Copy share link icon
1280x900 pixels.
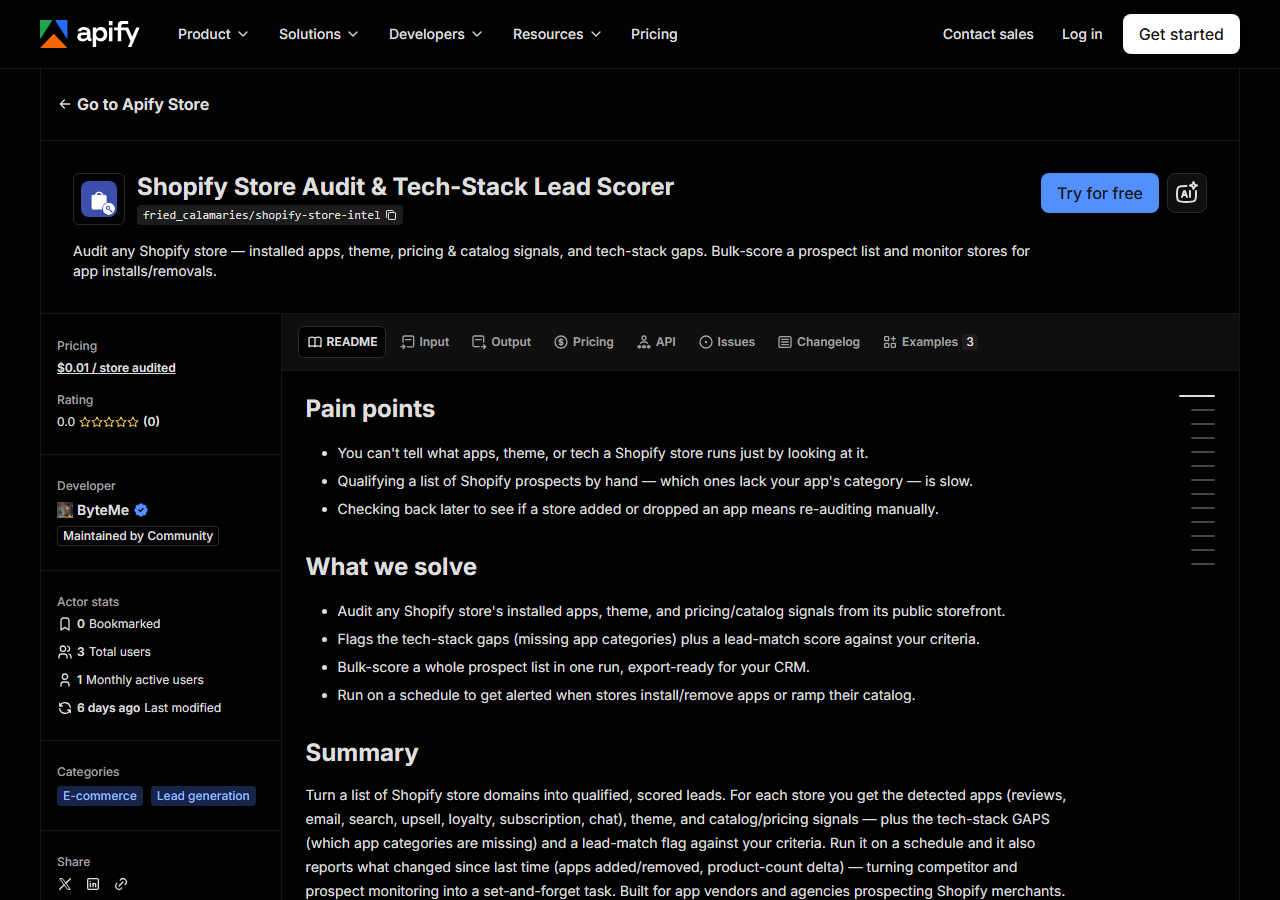[121, 884]
